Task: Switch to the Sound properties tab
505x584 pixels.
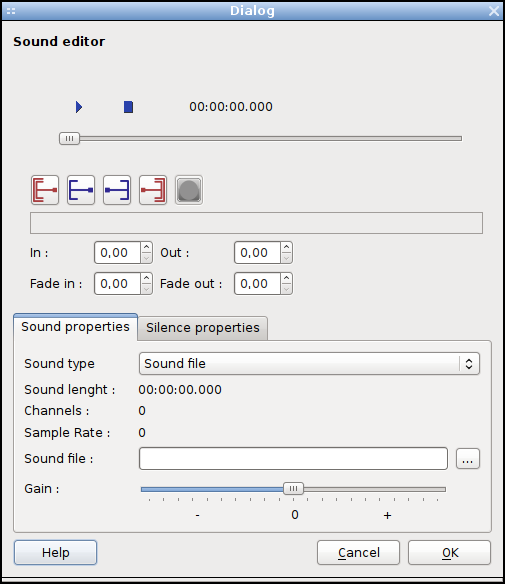Action: tap(76, 327)
